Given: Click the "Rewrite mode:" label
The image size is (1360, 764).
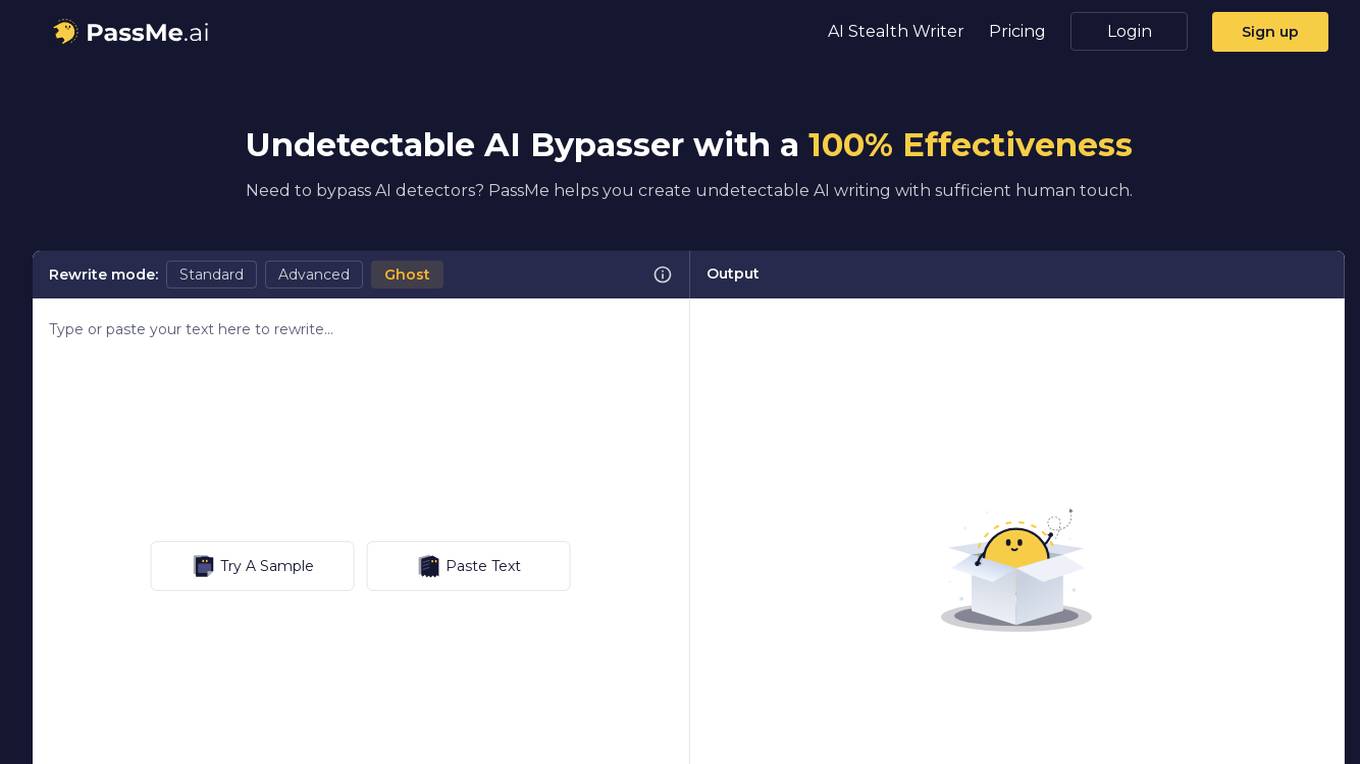Looking at the screenshot, I should click(x=104, y=275).
